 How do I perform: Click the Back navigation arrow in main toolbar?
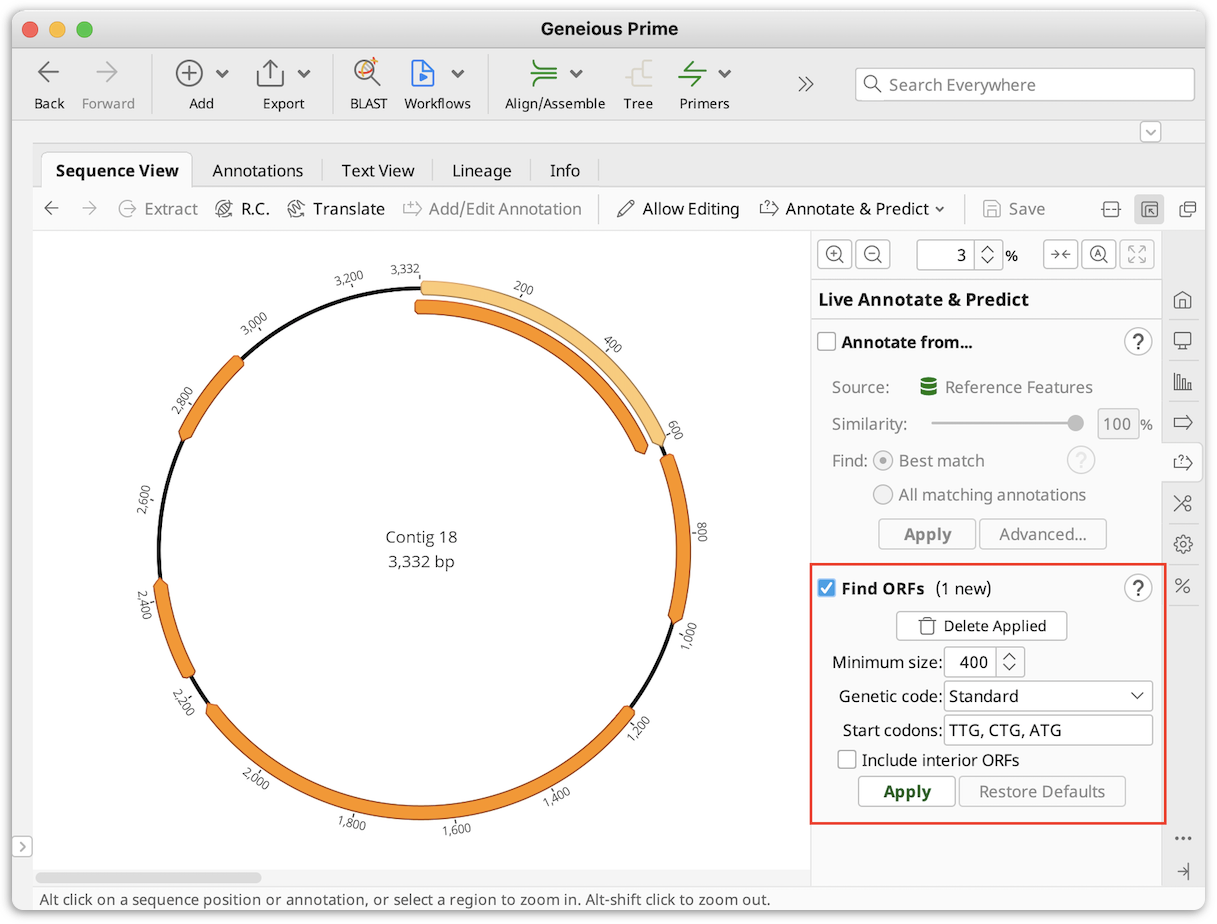pyautogui.click(x=48, y=73)
